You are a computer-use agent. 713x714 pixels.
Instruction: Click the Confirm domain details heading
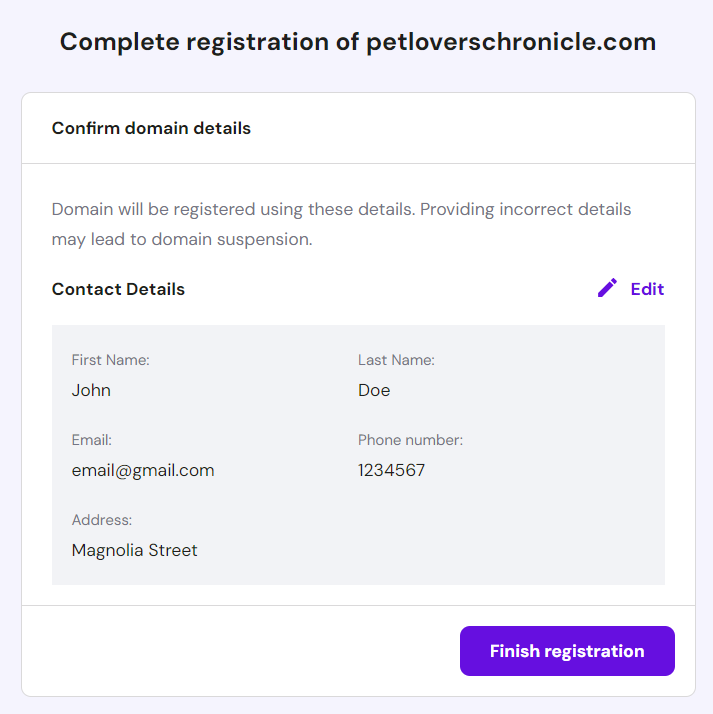(x=151, y=128)
